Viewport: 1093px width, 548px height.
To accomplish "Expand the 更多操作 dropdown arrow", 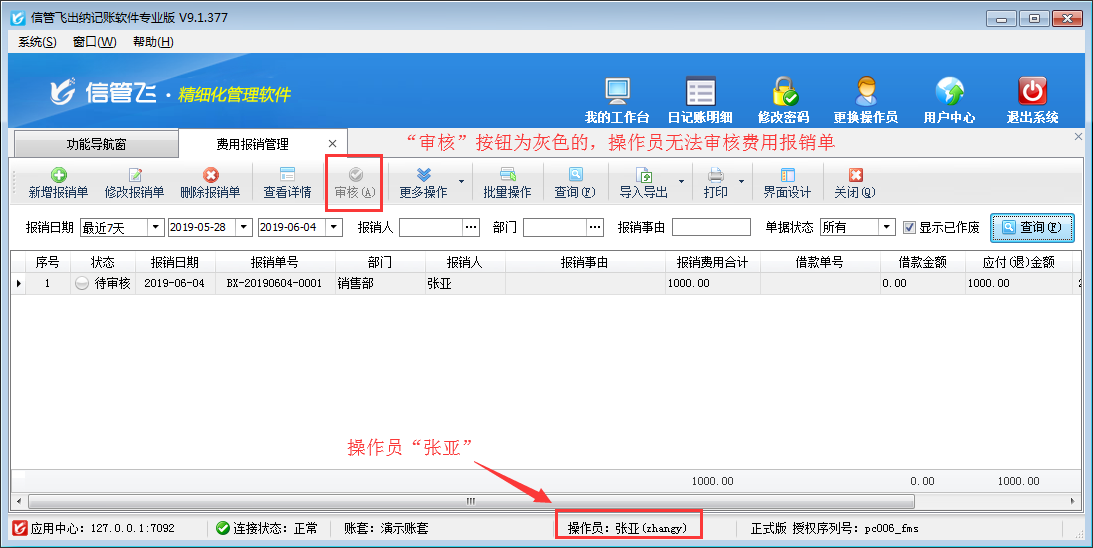I will [x=461, y=182].
